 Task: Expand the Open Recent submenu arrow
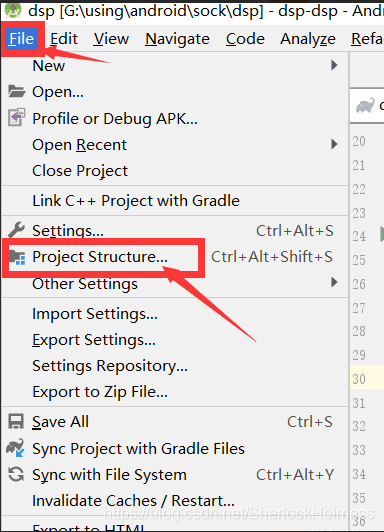coord(334,144)
